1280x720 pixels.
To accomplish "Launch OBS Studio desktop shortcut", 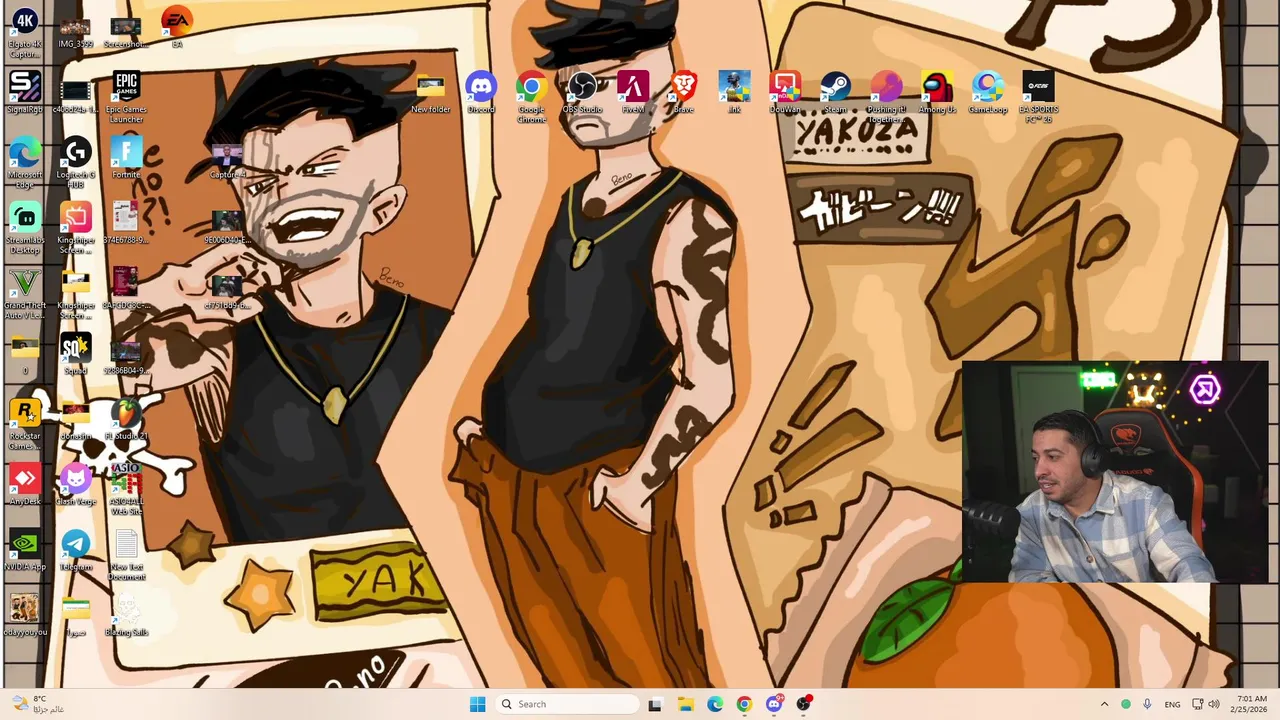I will [x=582, y=92].
